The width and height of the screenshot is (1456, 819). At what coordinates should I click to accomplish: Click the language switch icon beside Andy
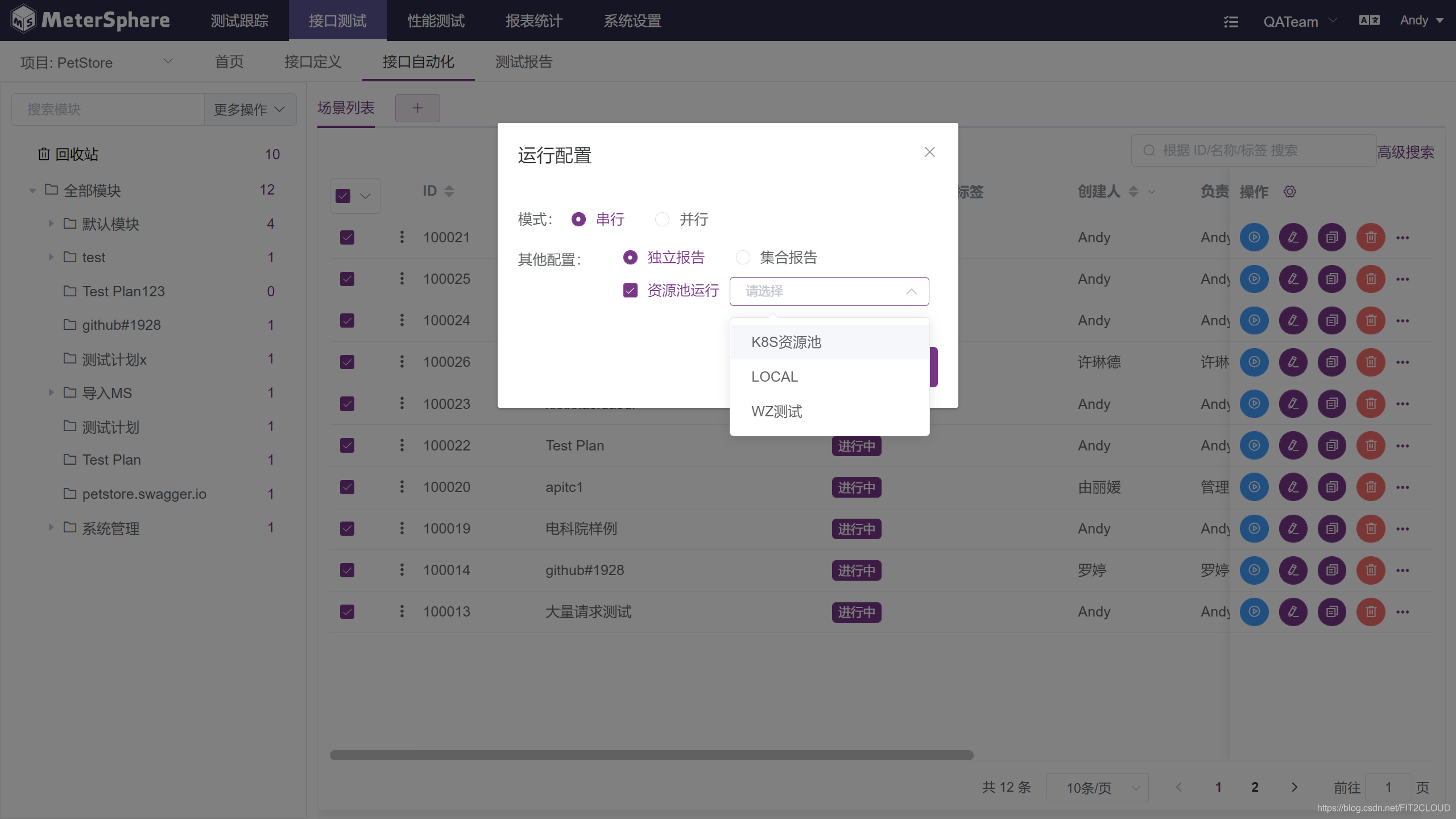click(x=1369, y=20)
